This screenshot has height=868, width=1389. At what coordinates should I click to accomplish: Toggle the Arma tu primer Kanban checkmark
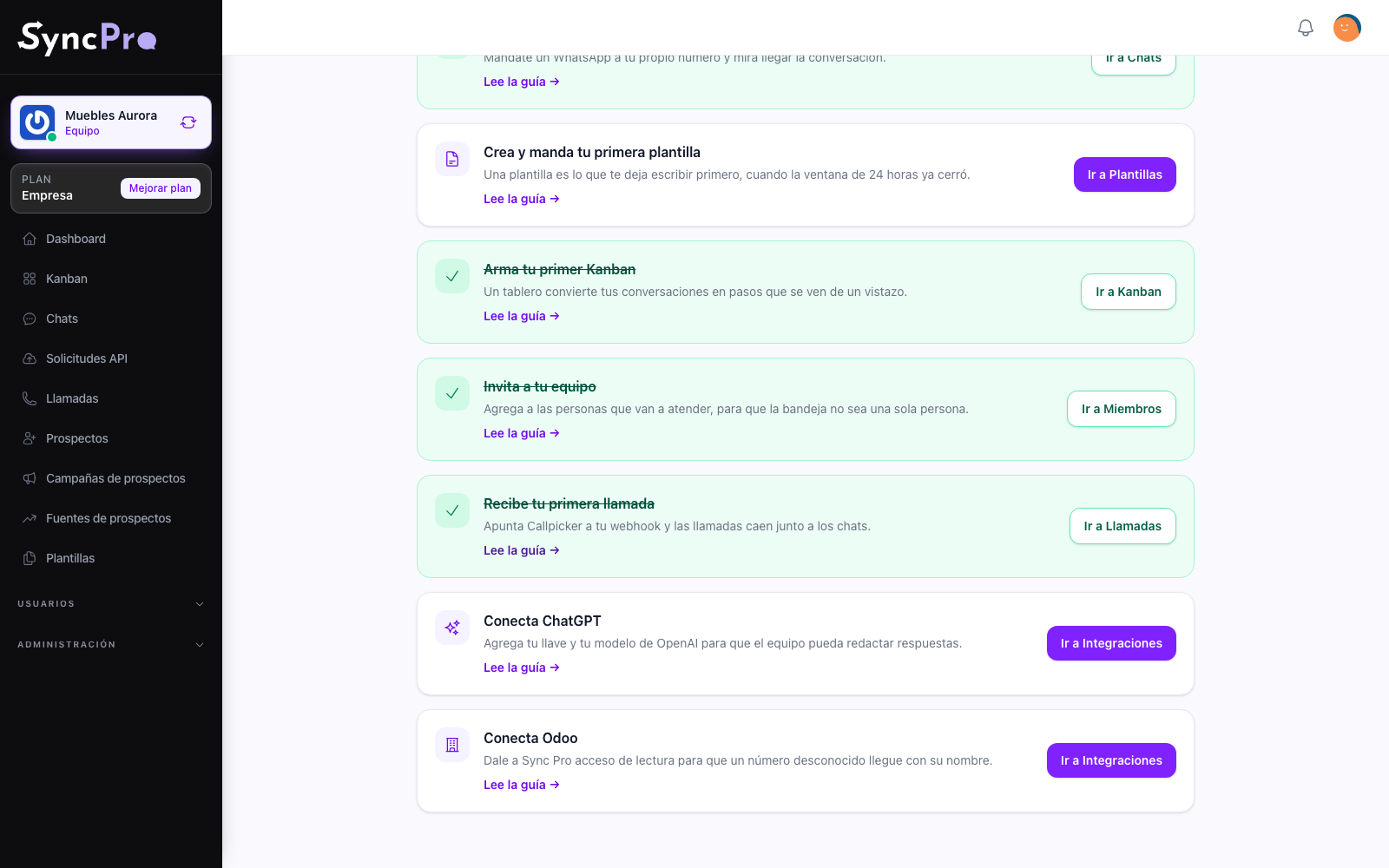point(452,276)
